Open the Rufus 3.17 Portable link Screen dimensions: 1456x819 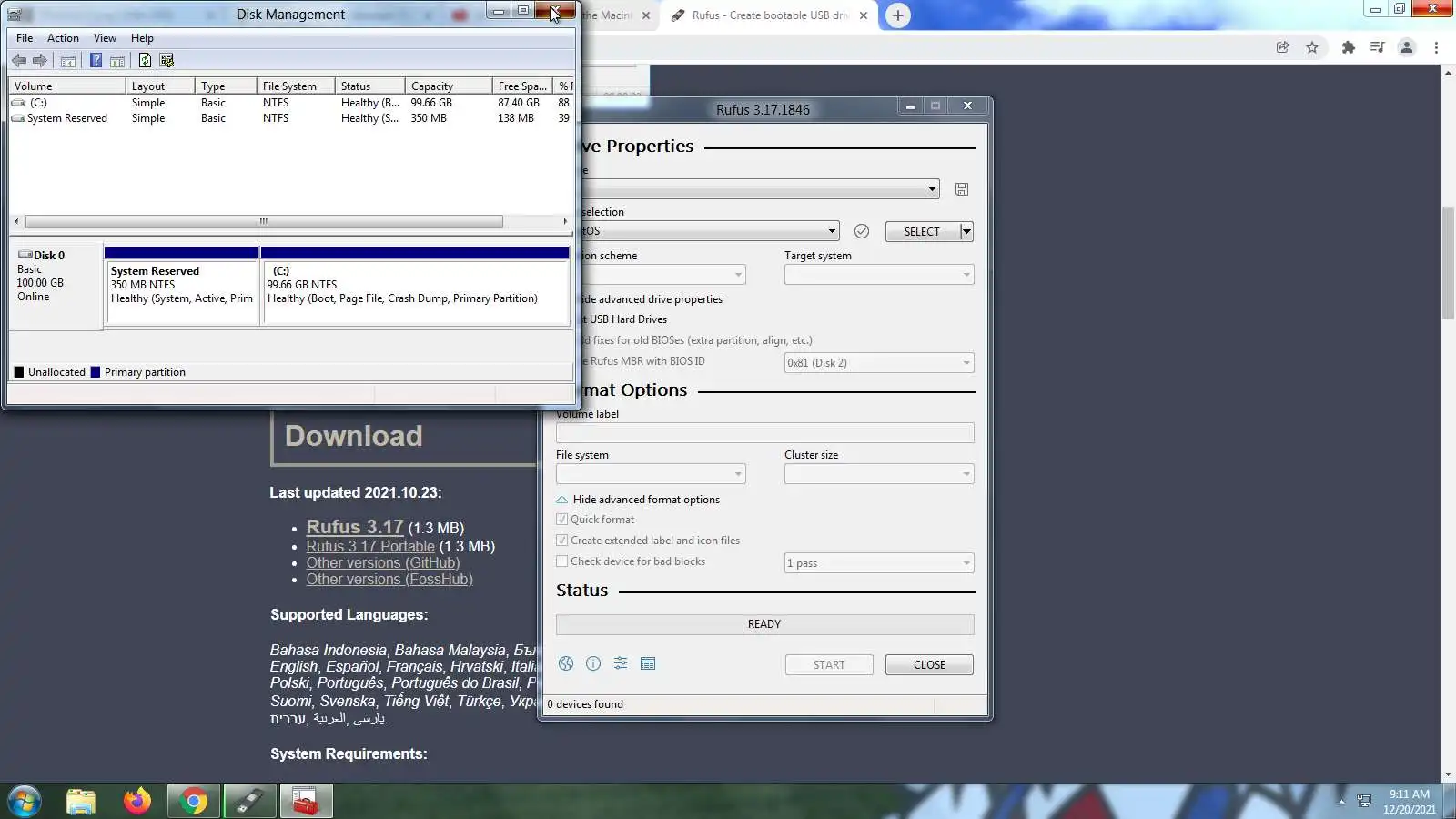point(370,546)
